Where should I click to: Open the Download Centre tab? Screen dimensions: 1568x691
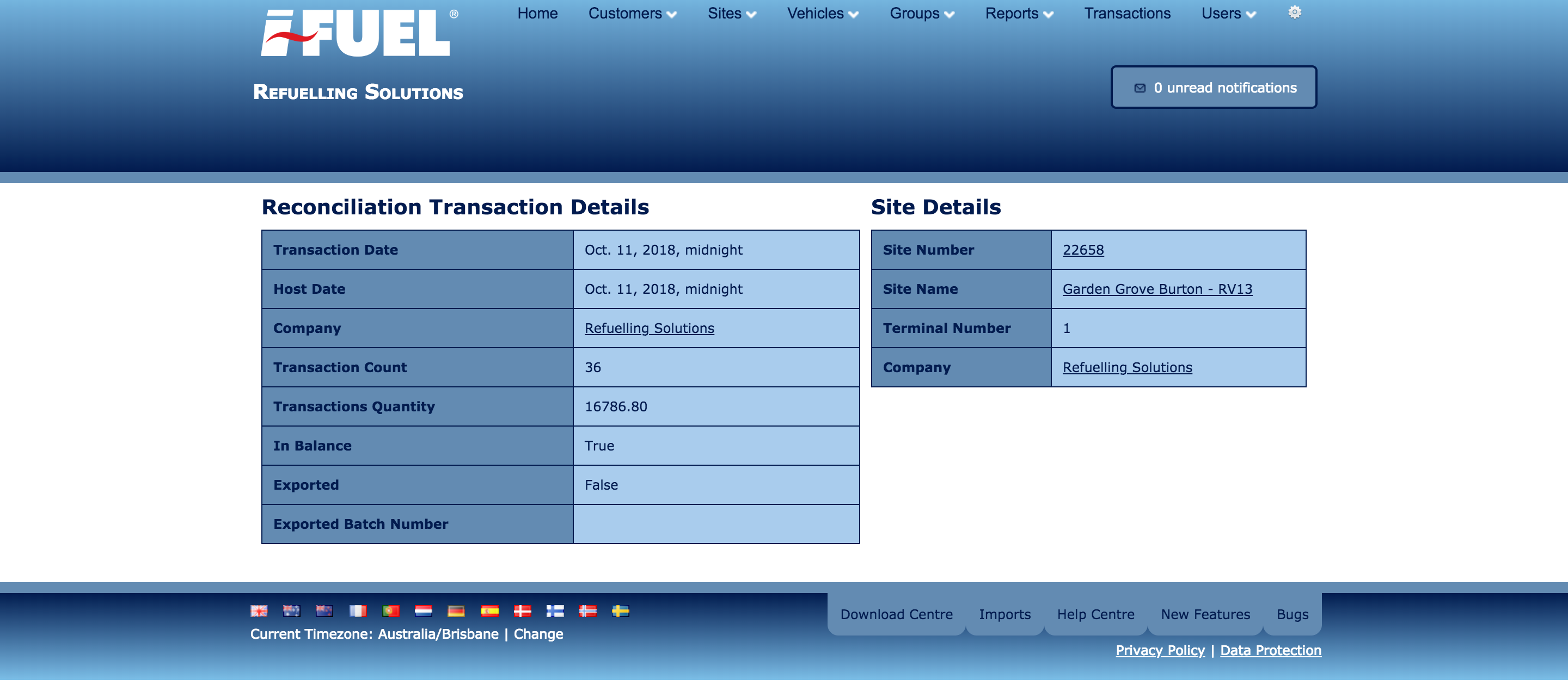(896, 614)
